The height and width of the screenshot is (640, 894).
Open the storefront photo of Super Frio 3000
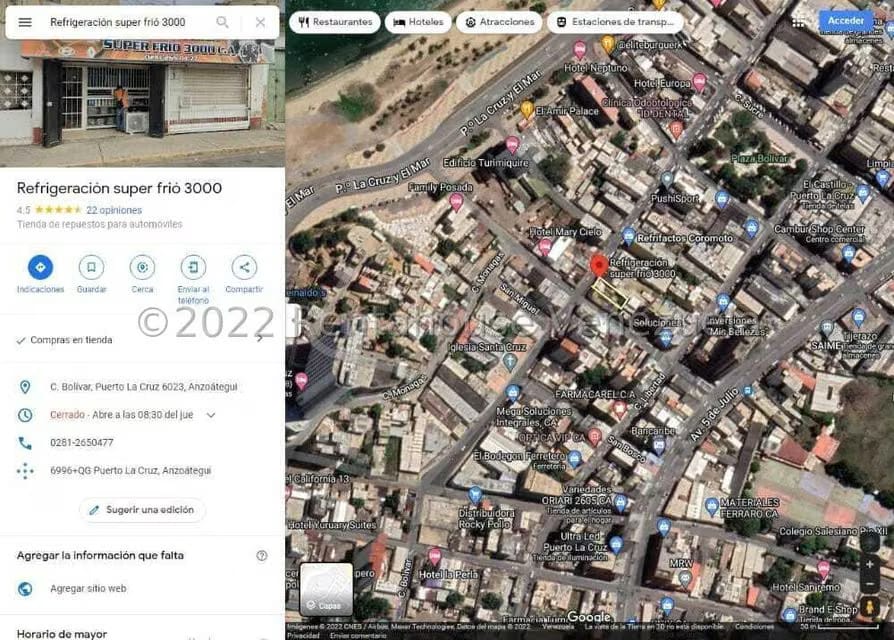click(x=143, y=103)
